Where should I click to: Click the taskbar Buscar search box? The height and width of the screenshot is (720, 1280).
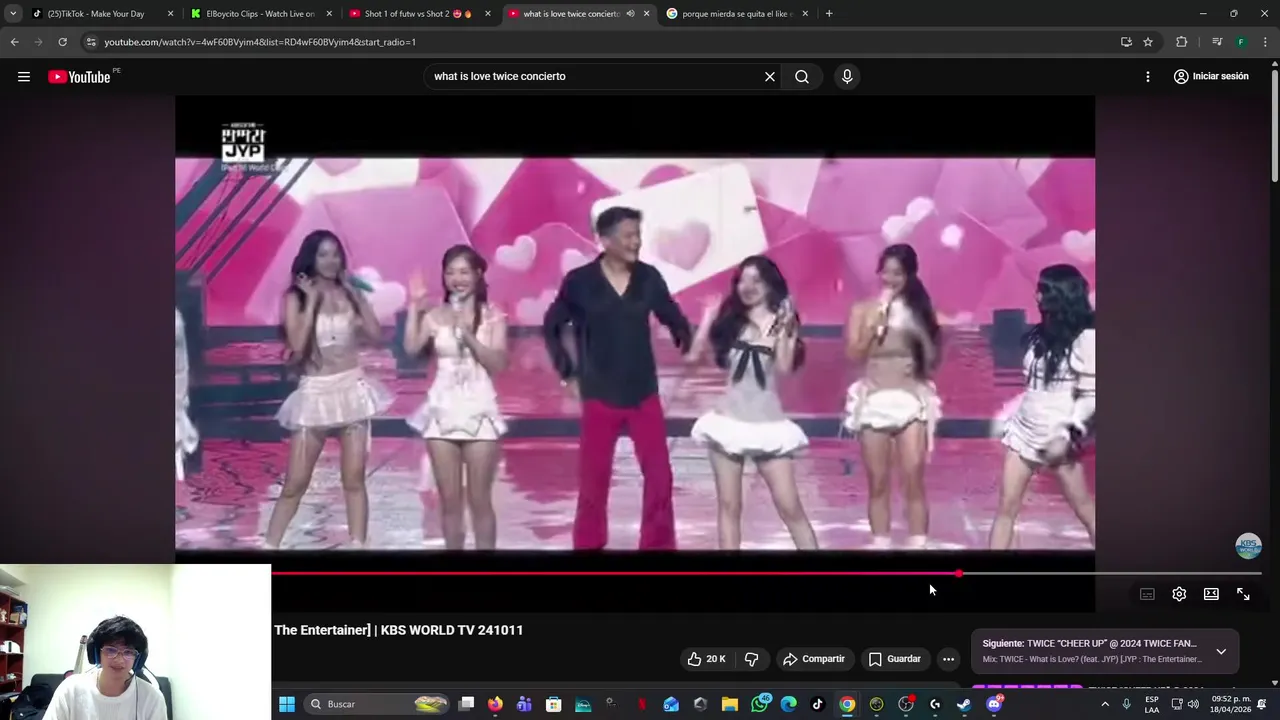376,704
